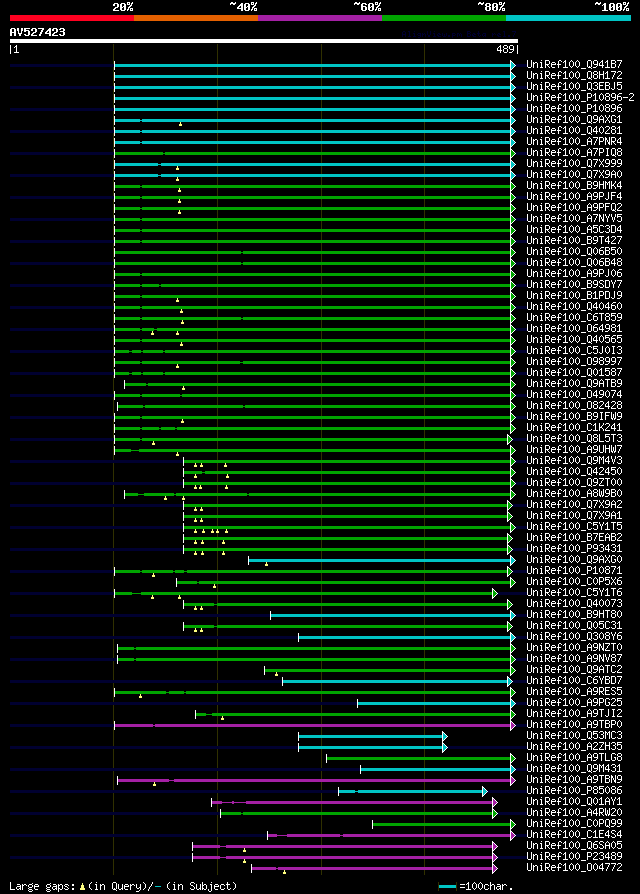640x894 pixels.
Task: Click the purple segment of the identity color scale
Action: [x=320, y=18]
